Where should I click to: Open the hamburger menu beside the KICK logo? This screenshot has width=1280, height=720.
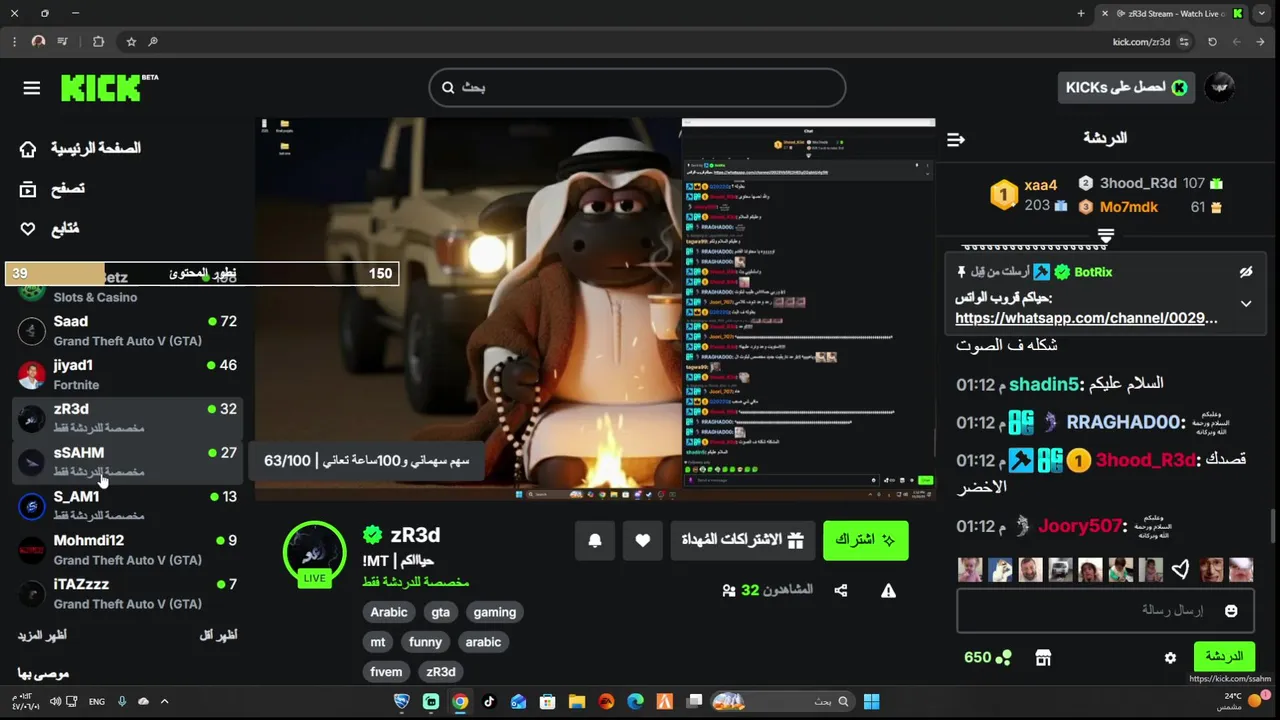click(x=32, y=88)
